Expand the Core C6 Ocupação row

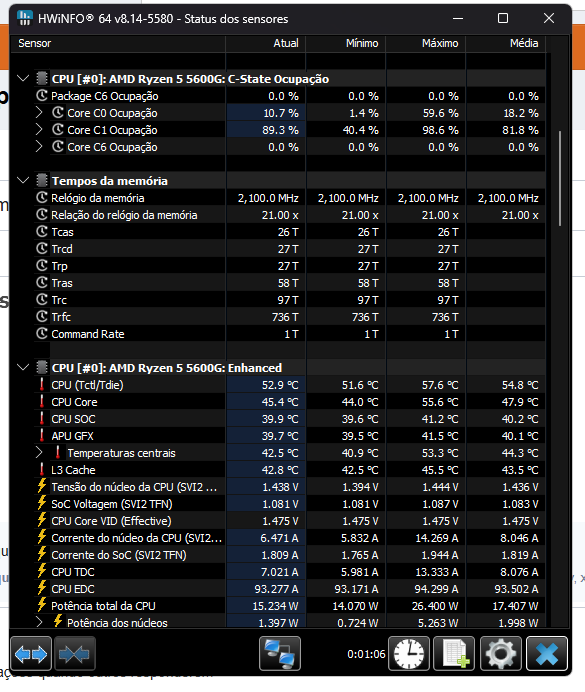pos(39,147)
